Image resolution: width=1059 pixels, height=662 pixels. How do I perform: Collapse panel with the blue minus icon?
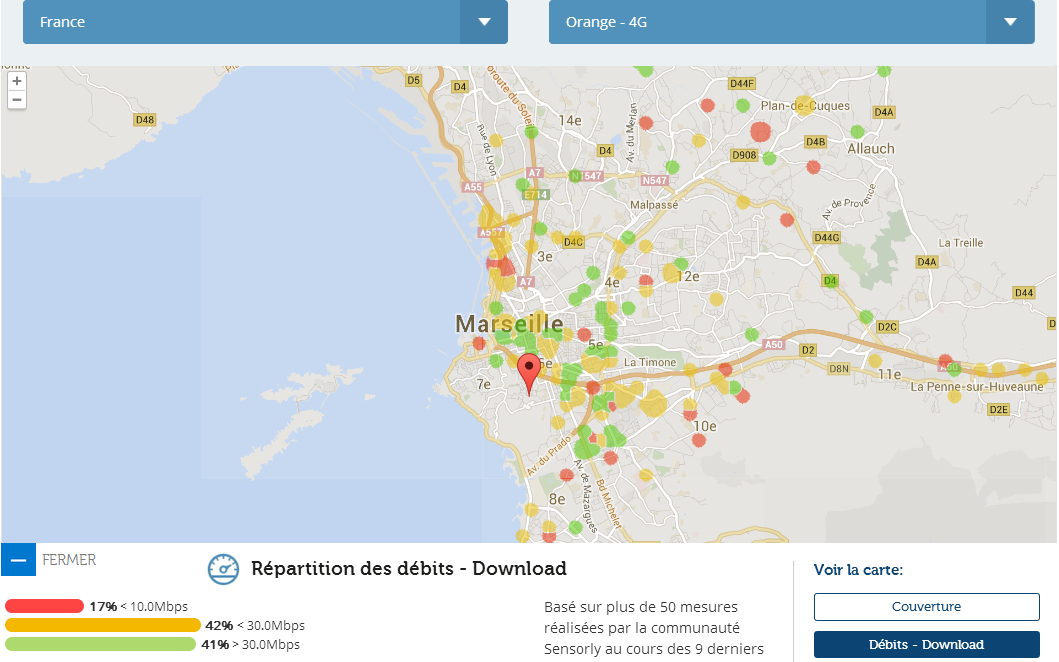click(18, 560)
